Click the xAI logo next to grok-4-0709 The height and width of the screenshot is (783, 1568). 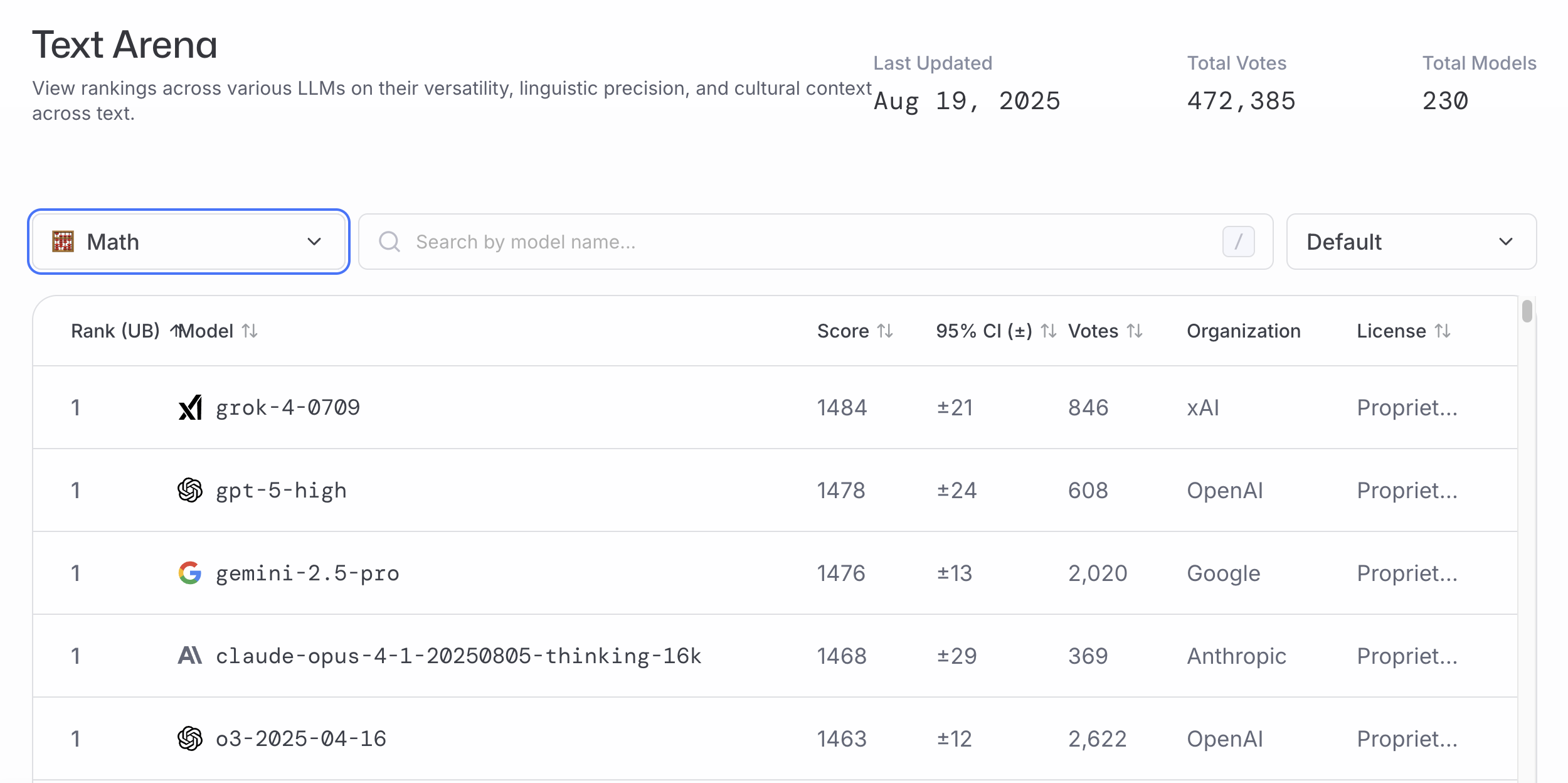190,407
